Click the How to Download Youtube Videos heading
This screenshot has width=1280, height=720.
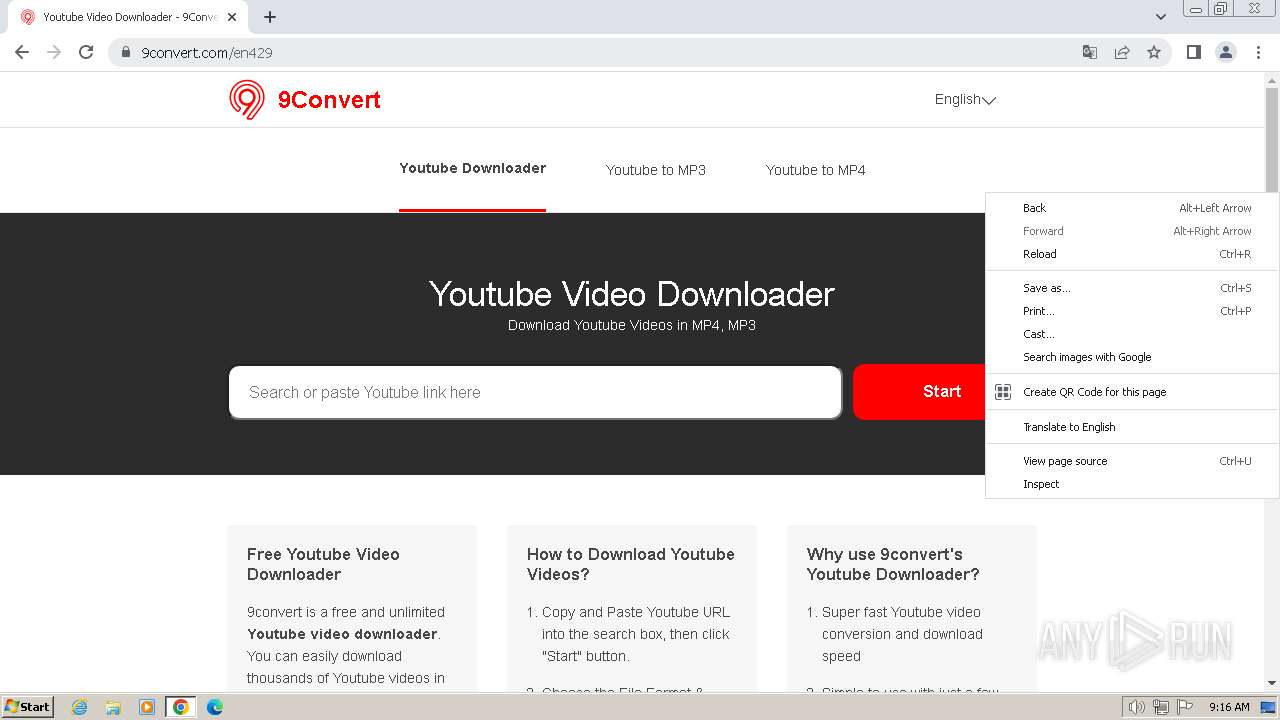[631, 564]
